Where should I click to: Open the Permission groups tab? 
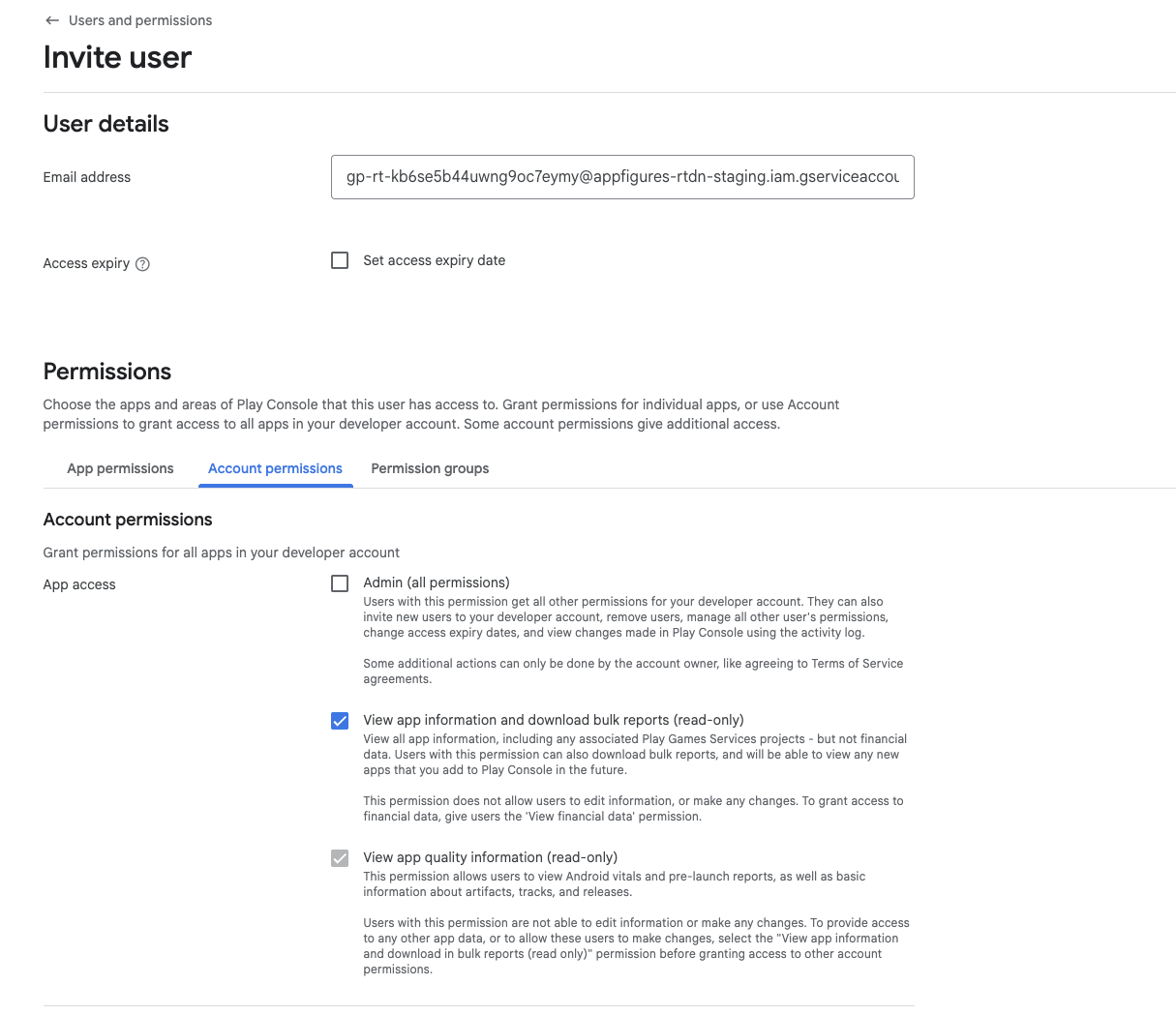[430, 468]
